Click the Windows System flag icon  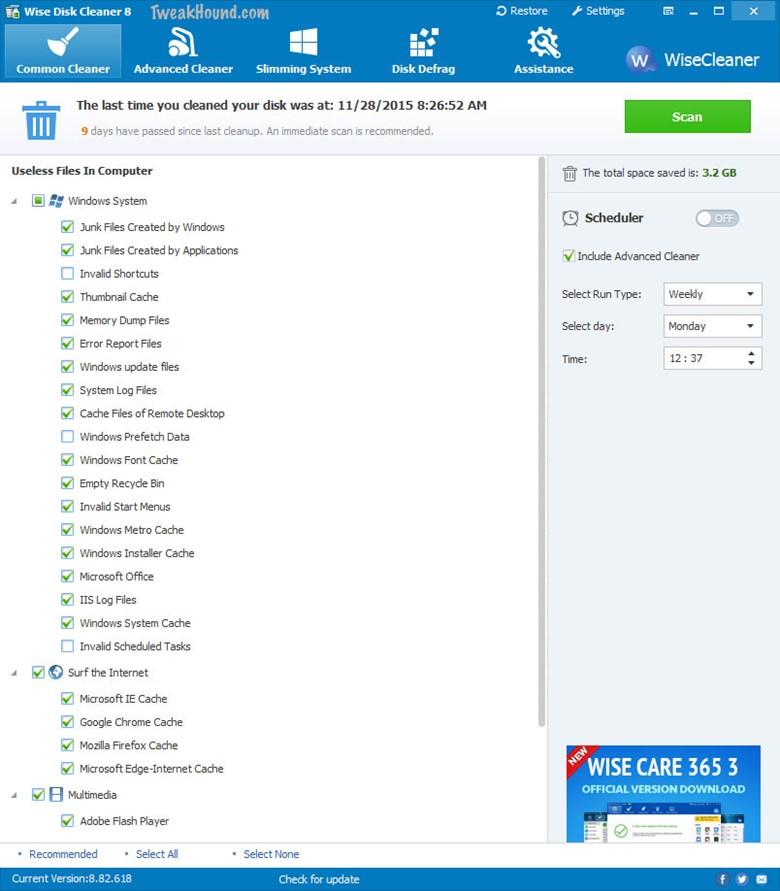(x=56, y=201)
